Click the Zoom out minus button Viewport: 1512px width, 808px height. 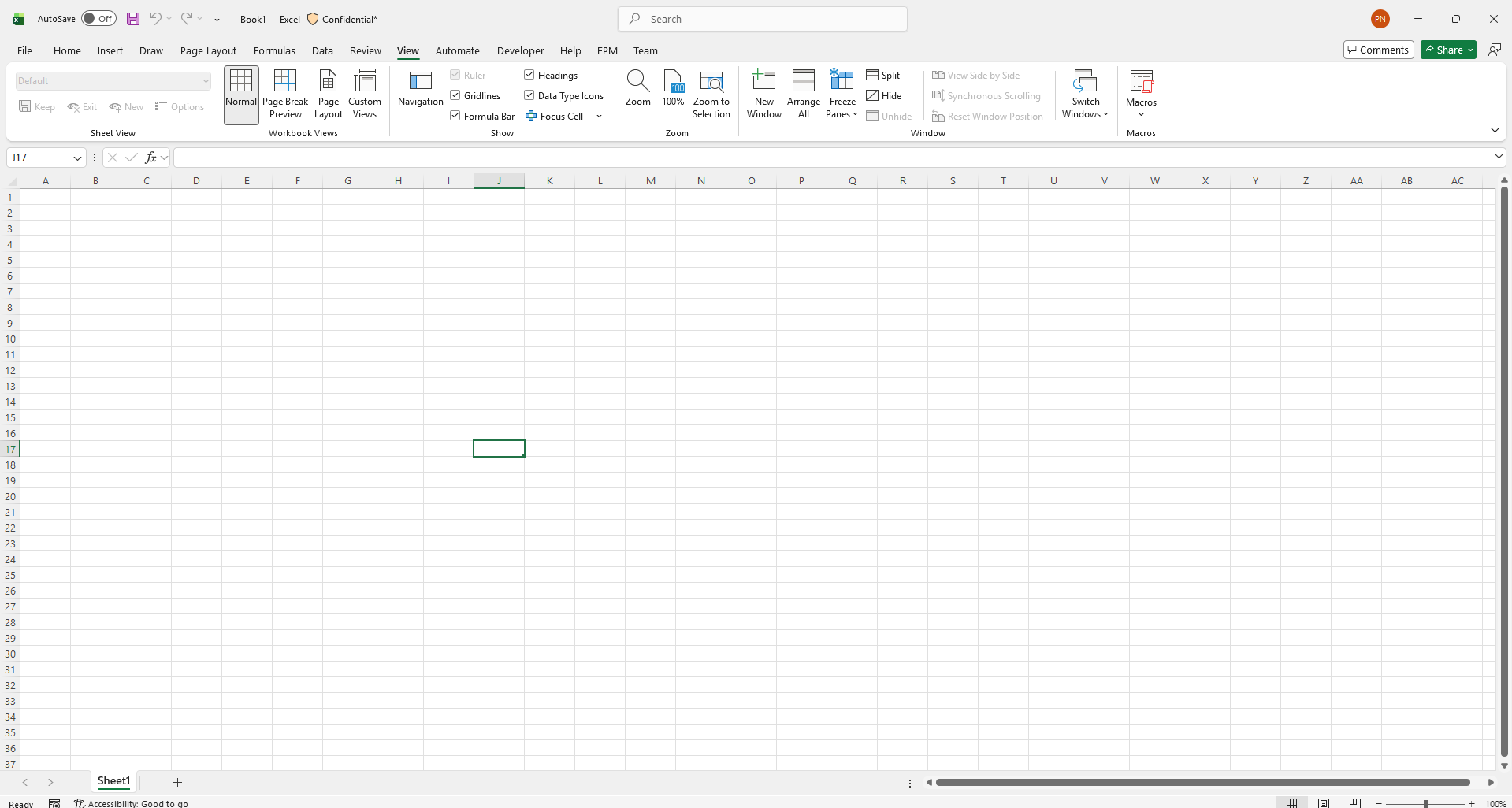pyautogui.click(x=1378, y=803)
